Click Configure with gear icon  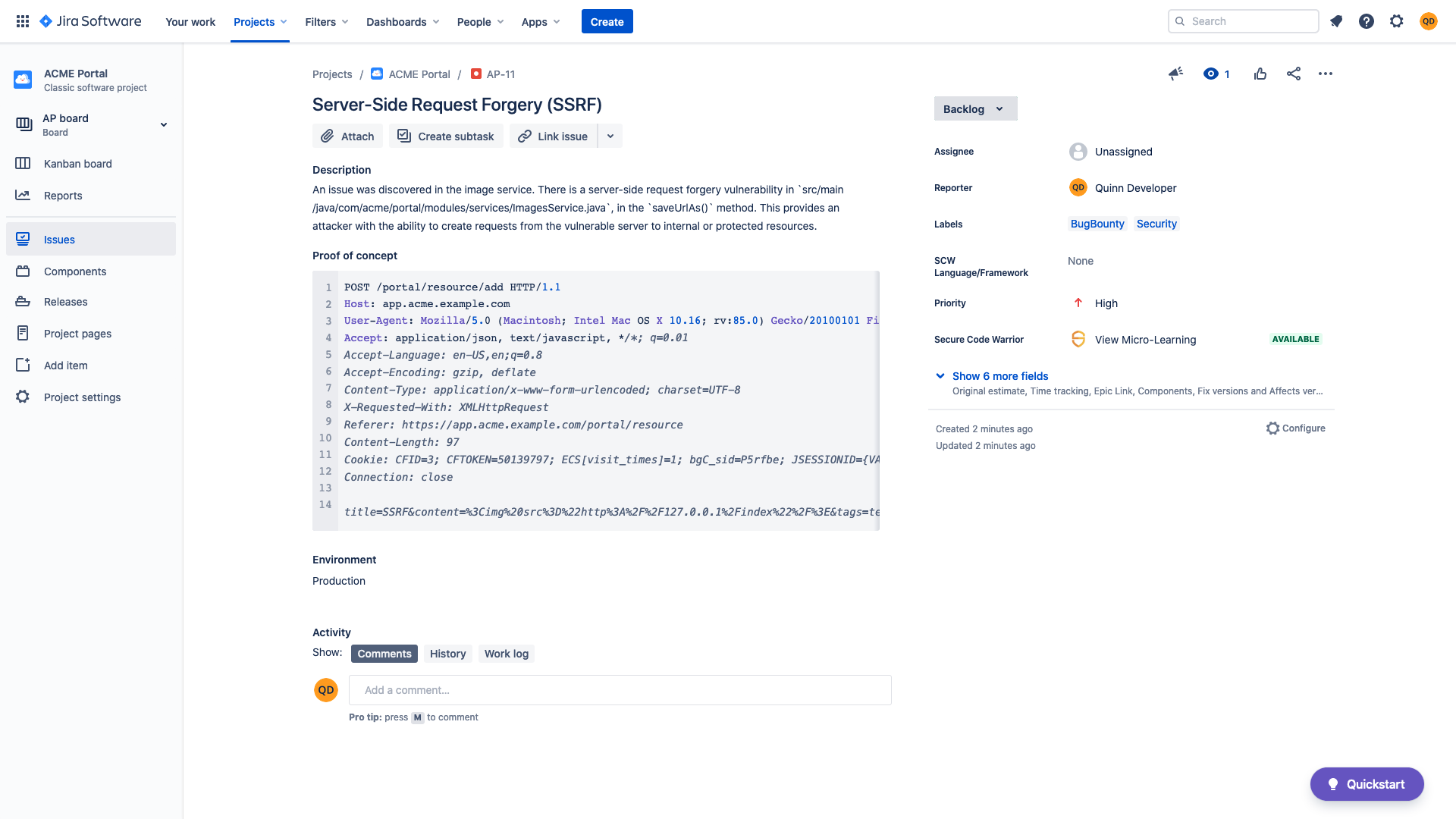pos(1295,428)
